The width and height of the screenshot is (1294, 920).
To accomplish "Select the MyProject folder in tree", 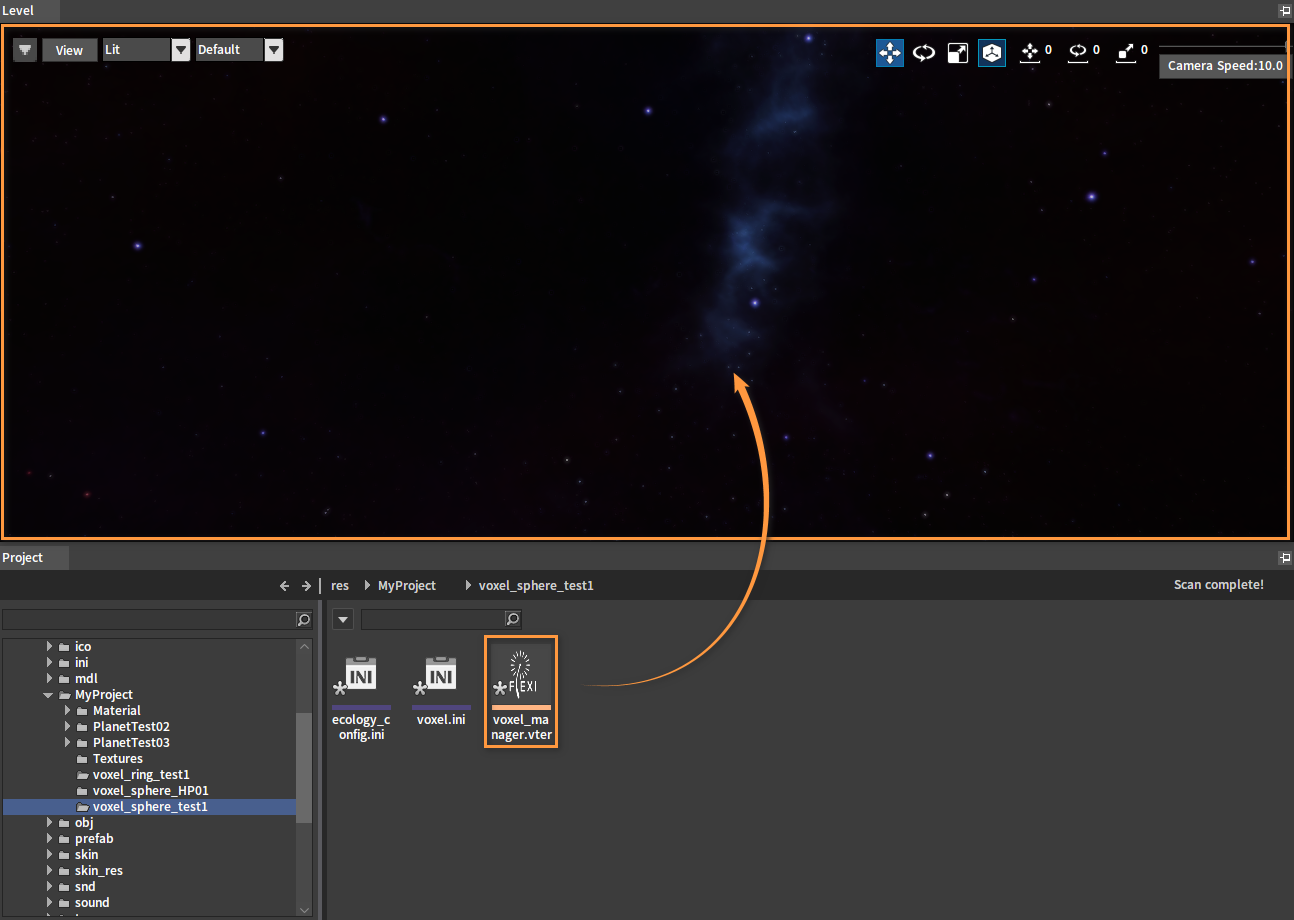I will coord(104,695).
